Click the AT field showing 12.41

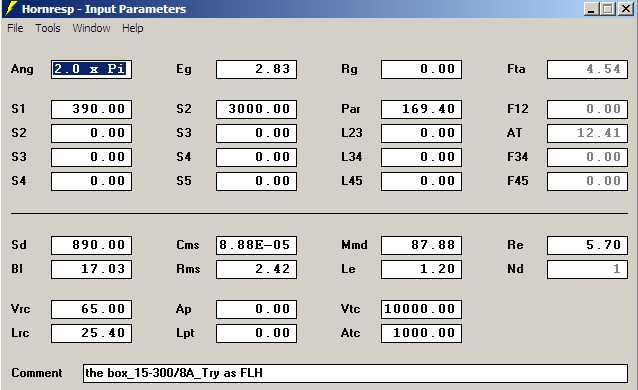[587, 133]
